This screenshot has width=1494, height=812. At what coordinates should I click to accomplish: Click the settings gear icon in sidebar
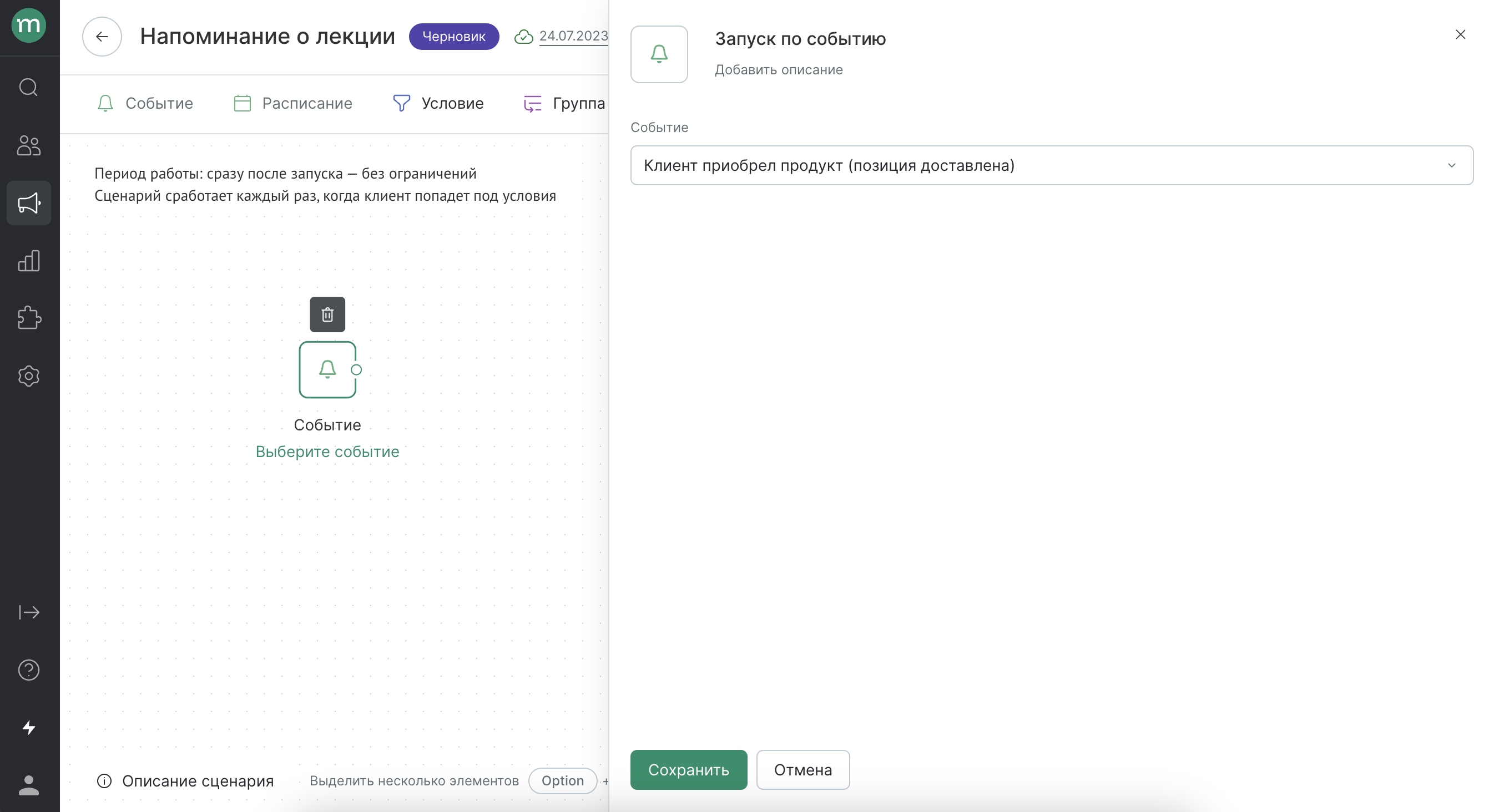(29, 376)
